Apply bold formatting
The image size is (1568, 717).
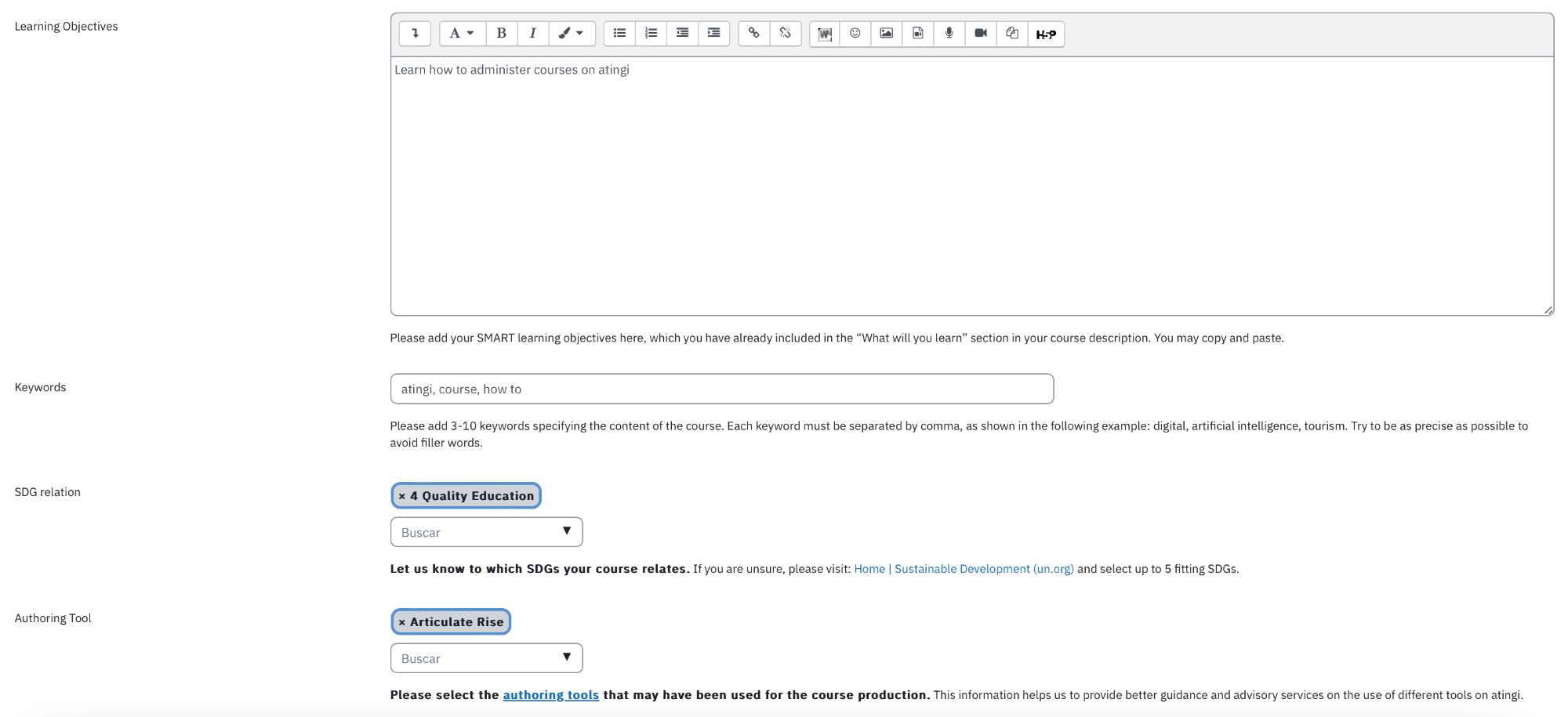[x=502, y=34]
